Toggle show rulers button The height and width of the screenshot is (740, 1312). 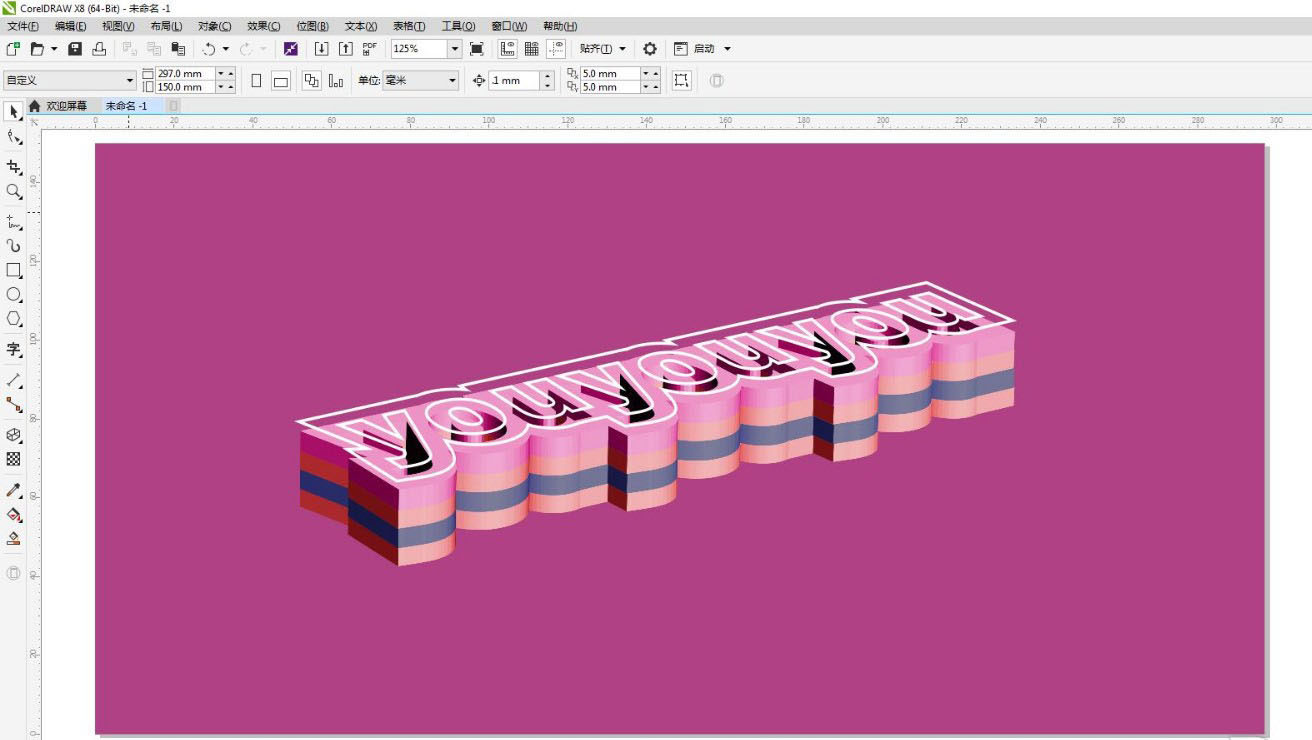pyautogui.click(x=507, y=49)
